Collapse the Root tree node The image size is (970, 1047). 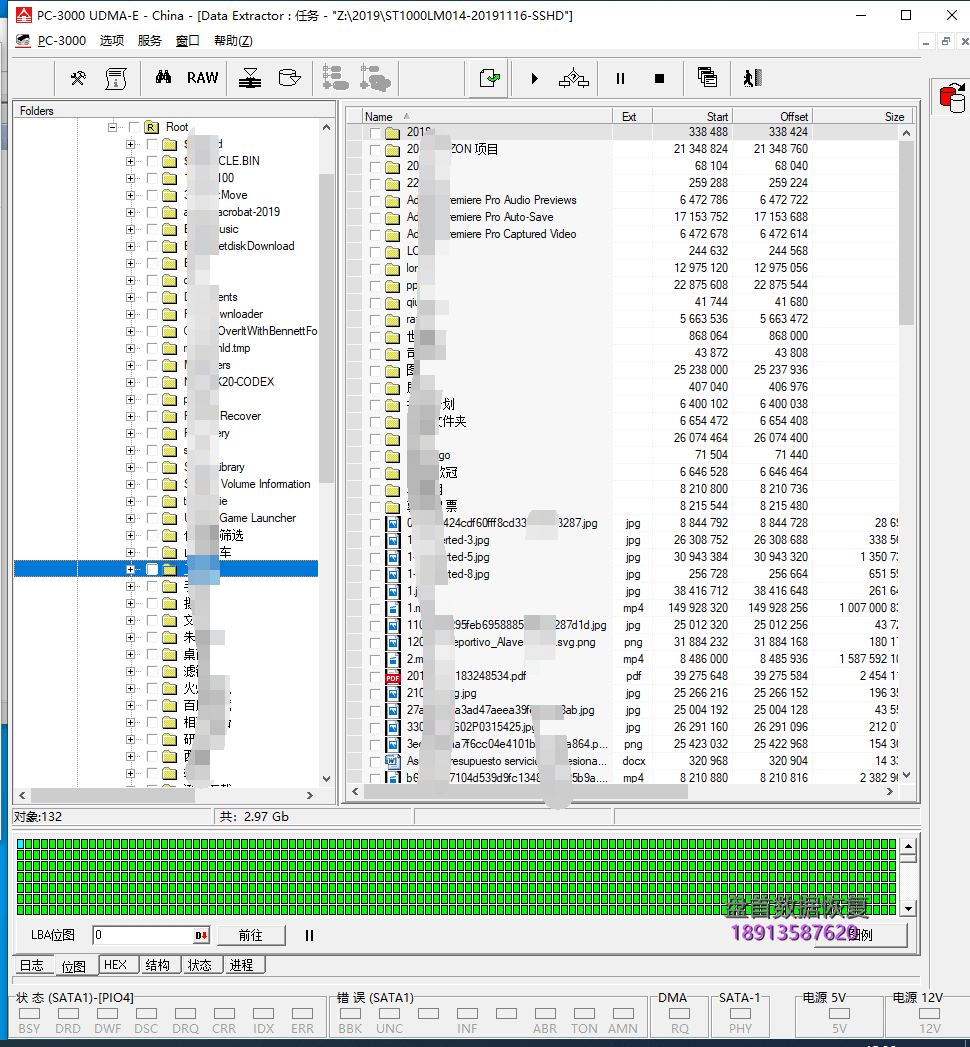[112, 127]
